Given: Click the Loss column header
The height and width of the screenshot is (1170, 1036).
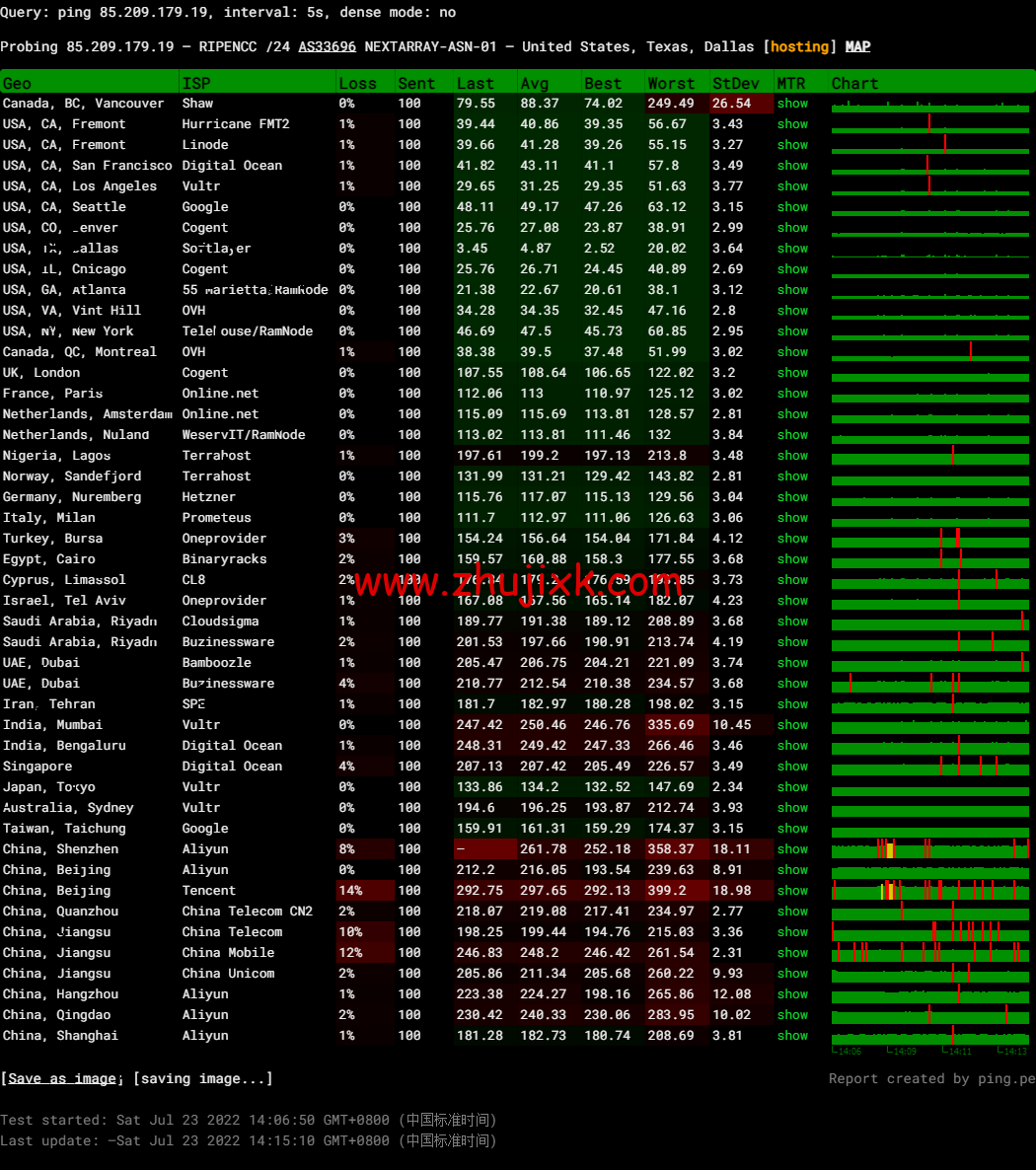Looking at the screenshot, I should point(357,84).
